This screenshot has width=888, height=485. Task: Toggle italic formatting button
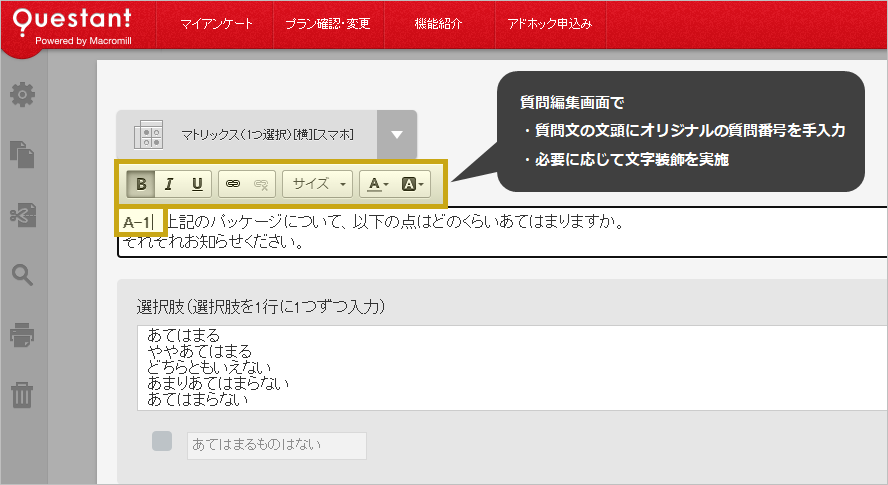click(x=168, y=184)
